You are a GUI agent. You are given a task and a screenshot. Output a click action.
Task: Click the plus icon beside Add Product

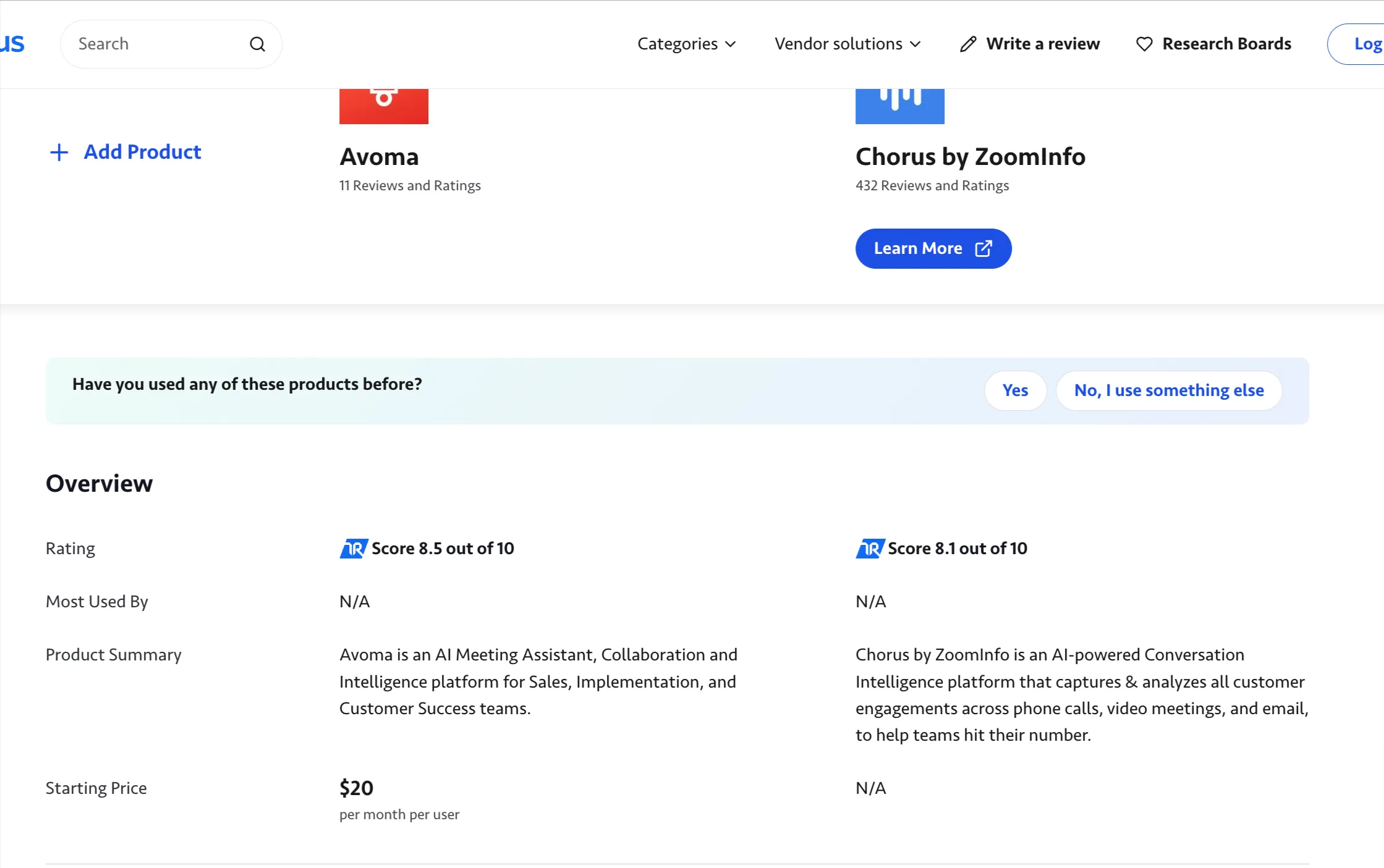click(59, 152)
